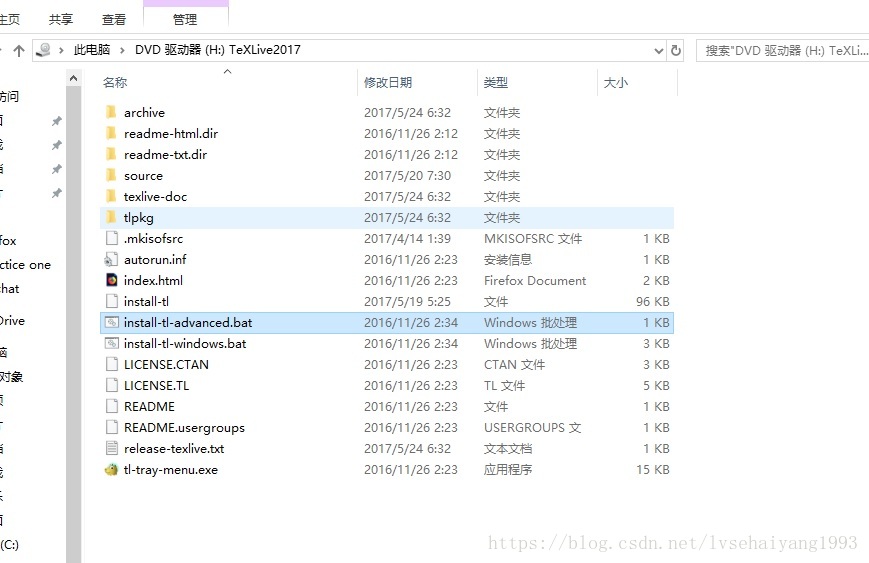Select the file name index.html
The height and width of the screenshot is (563, 869).
153,280
